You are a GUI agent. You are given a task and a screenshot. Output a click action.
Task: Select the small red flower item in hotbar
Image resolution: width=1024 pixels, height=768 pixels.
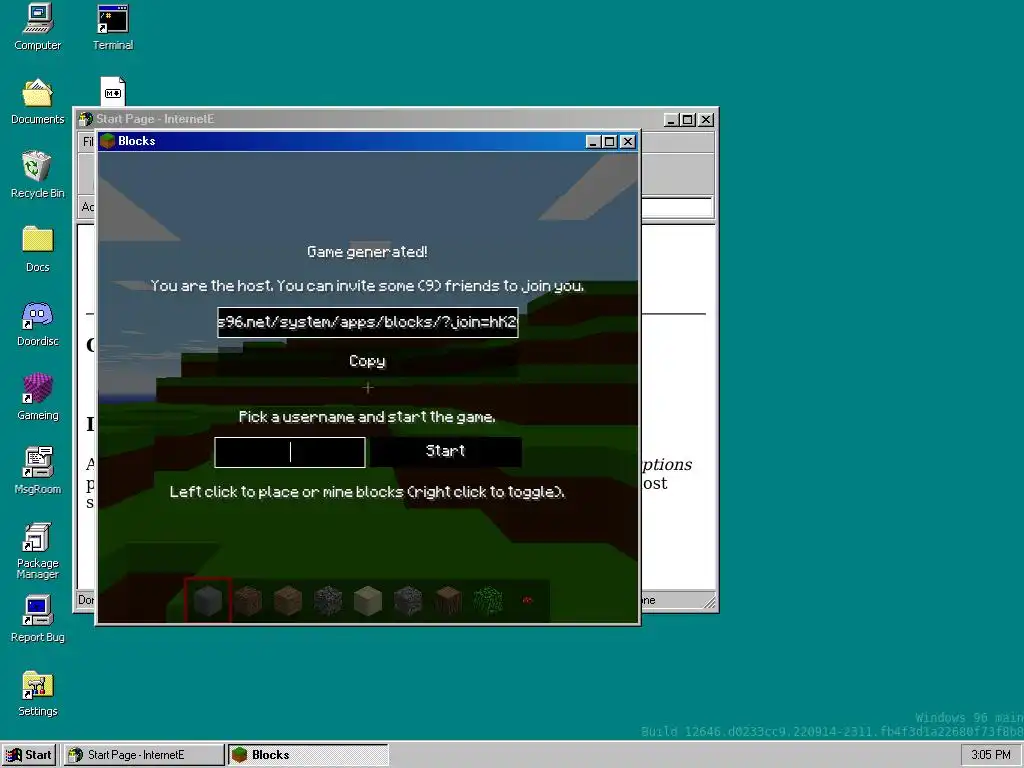528,600
